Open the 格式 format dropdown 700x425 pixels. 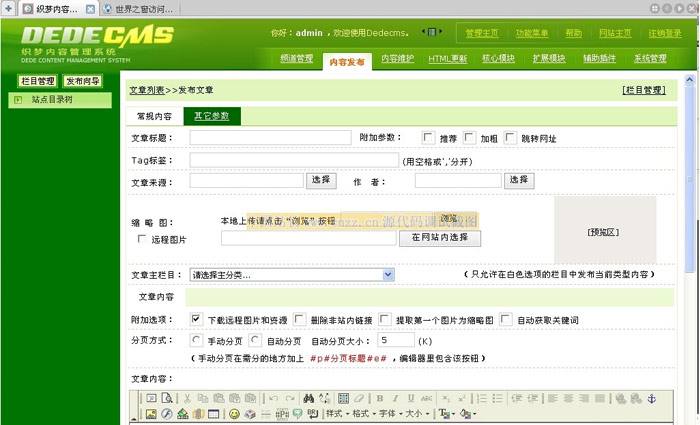(364, 413)
